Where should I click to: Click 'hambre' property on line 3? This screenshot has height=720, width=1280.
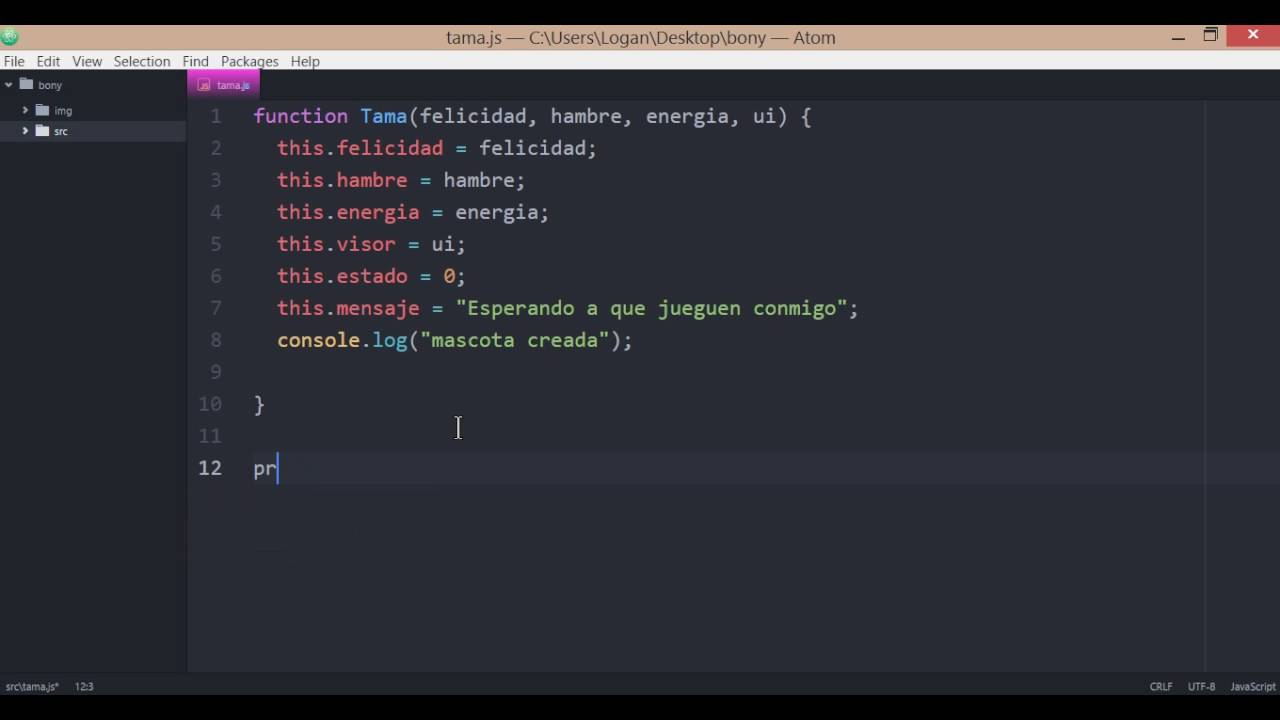[371, 180]
